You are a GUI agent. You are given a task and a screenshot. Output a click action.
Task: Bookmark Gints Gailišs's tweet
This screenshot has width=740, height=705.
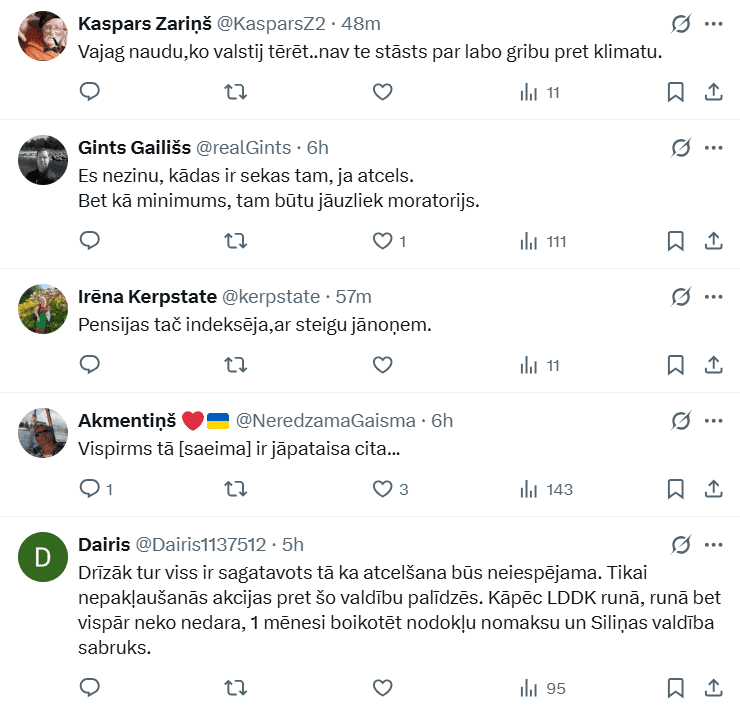tap(675, 241)
